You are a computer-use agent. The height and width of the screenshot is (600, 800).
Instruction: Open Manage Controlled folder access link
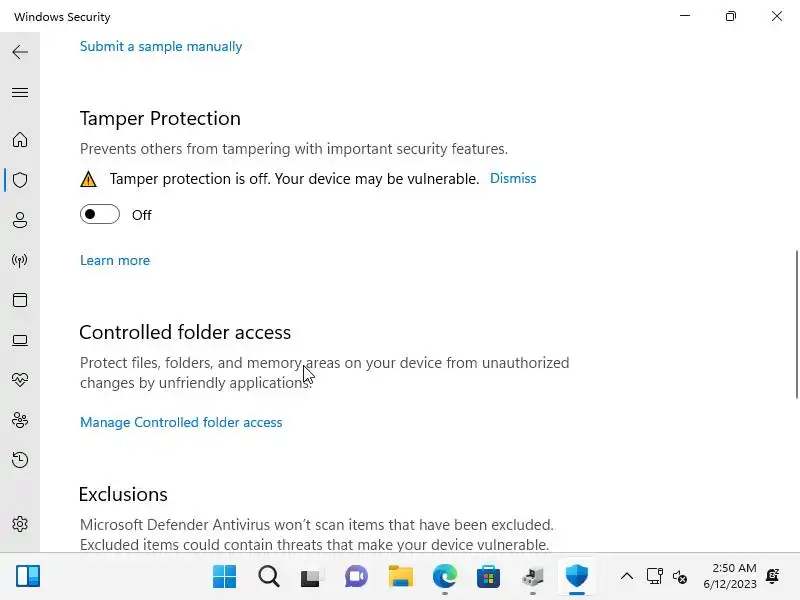pyautogui.click(x=181, y=422)
